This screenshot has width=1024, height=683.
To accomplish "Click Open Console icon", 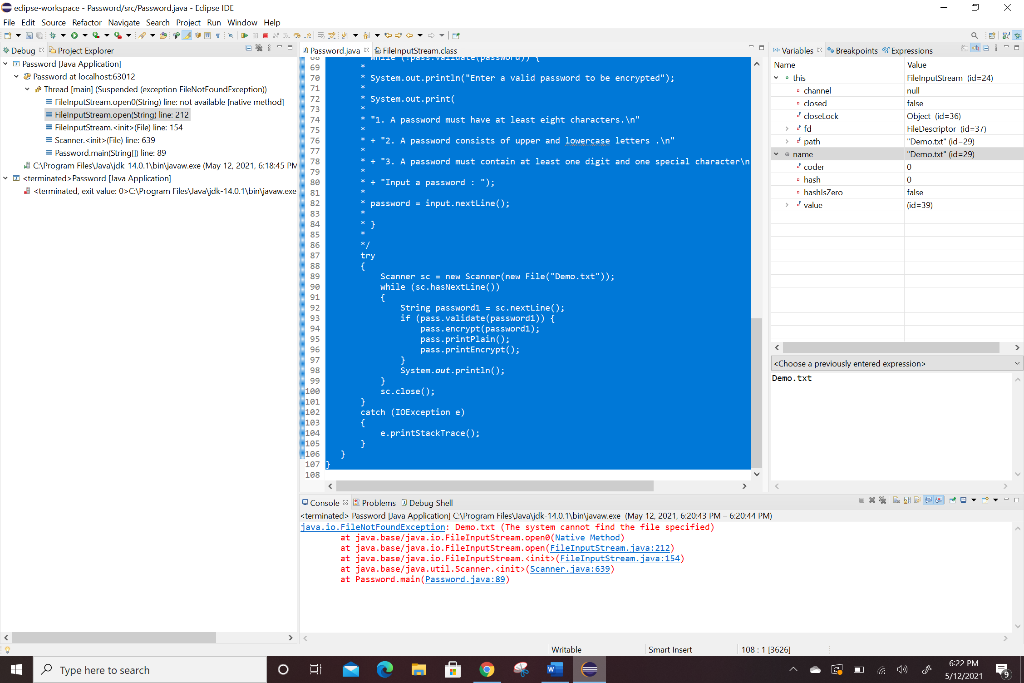I will (985, 500).
